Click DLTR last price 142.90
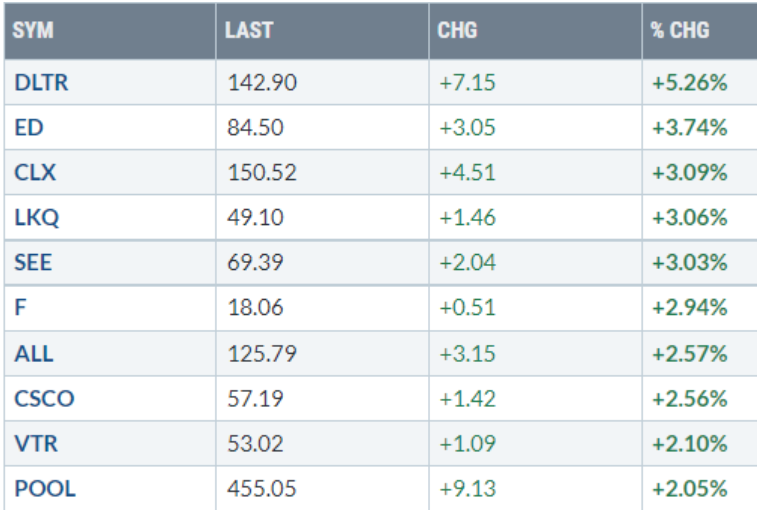Image resolution: width=758 pixels, height=514 pixels. (259, 84)
